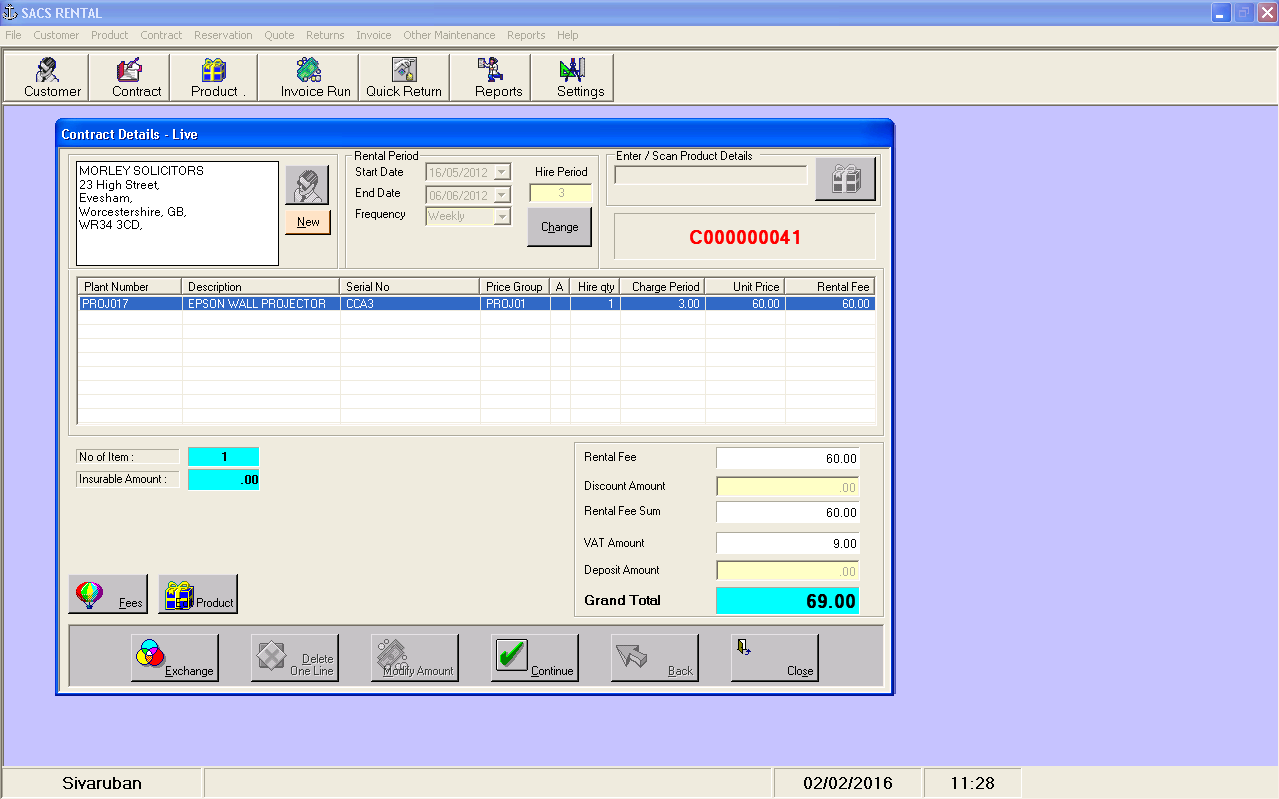This screenshot has height=799, width=1279.
Task: Open the Frequency Weekly dropdown
Action: [502, 216]
